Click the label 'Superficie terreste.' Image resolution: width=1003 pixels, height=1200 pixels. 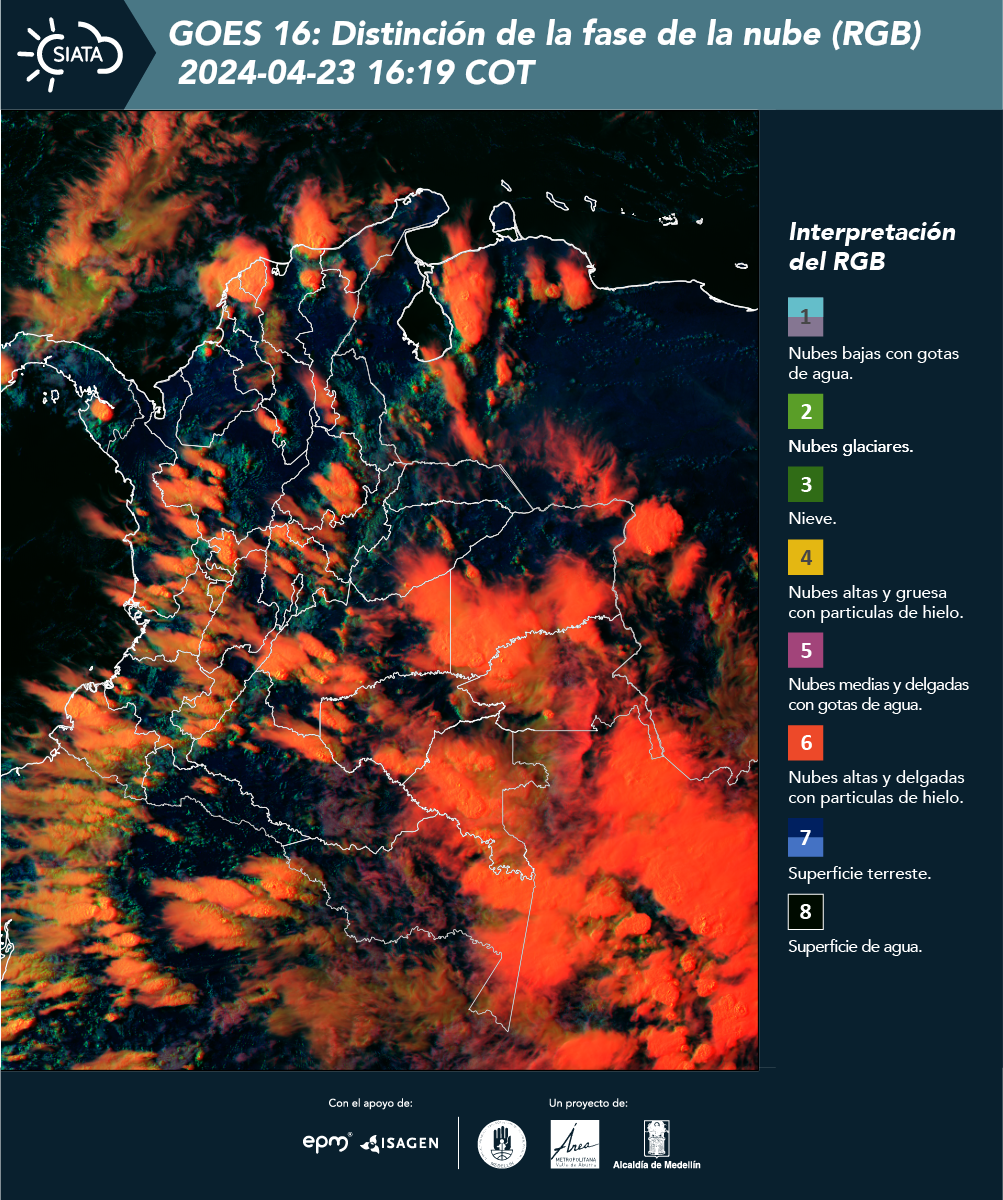pos(859,873)
